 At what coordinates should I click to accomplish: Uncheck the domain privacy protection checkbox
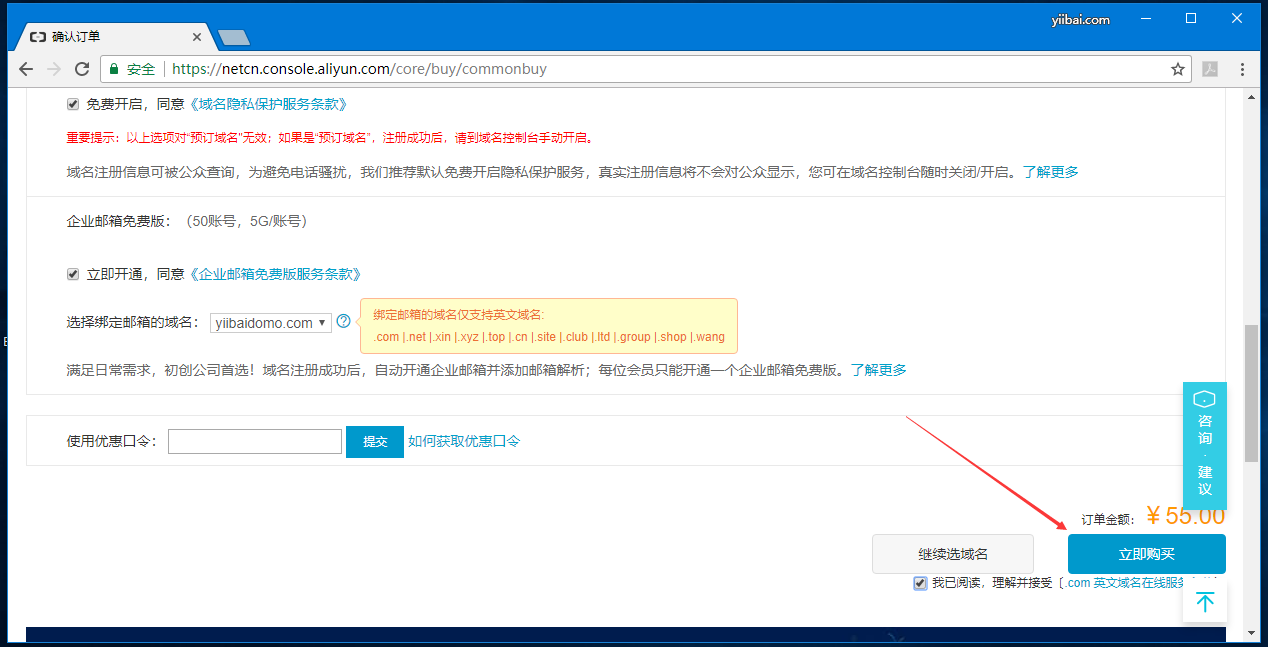tap(73, 104)
